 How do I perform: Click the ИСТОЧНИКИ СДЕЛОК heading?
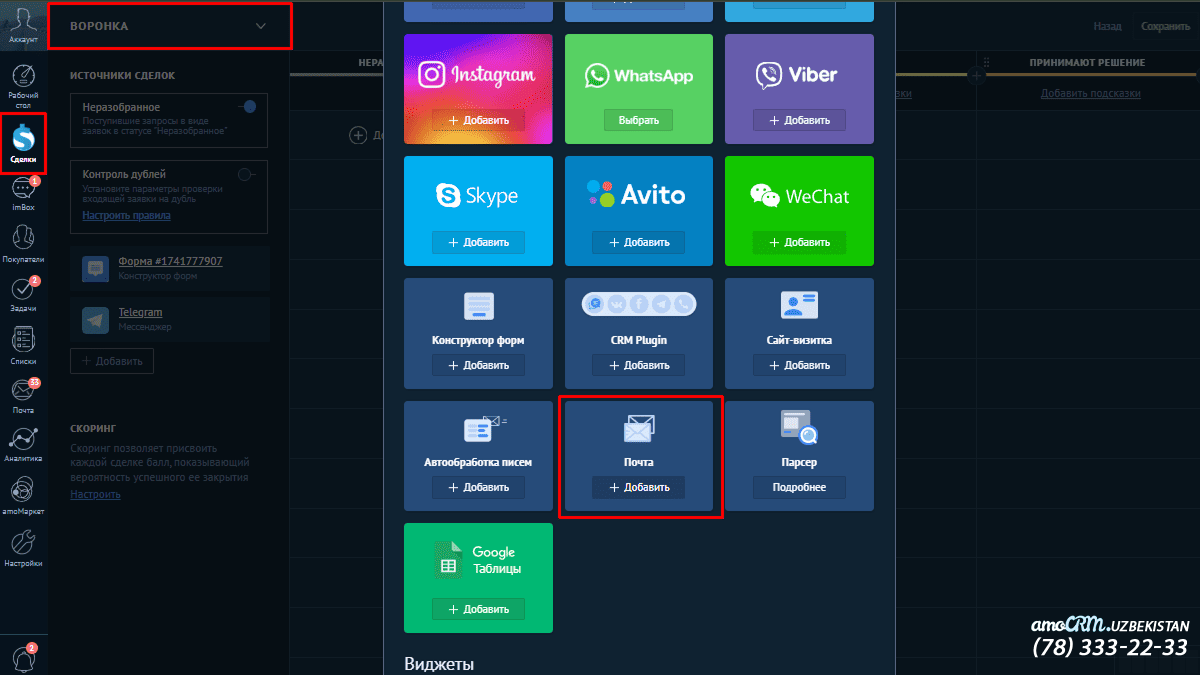tap(123, 75)
